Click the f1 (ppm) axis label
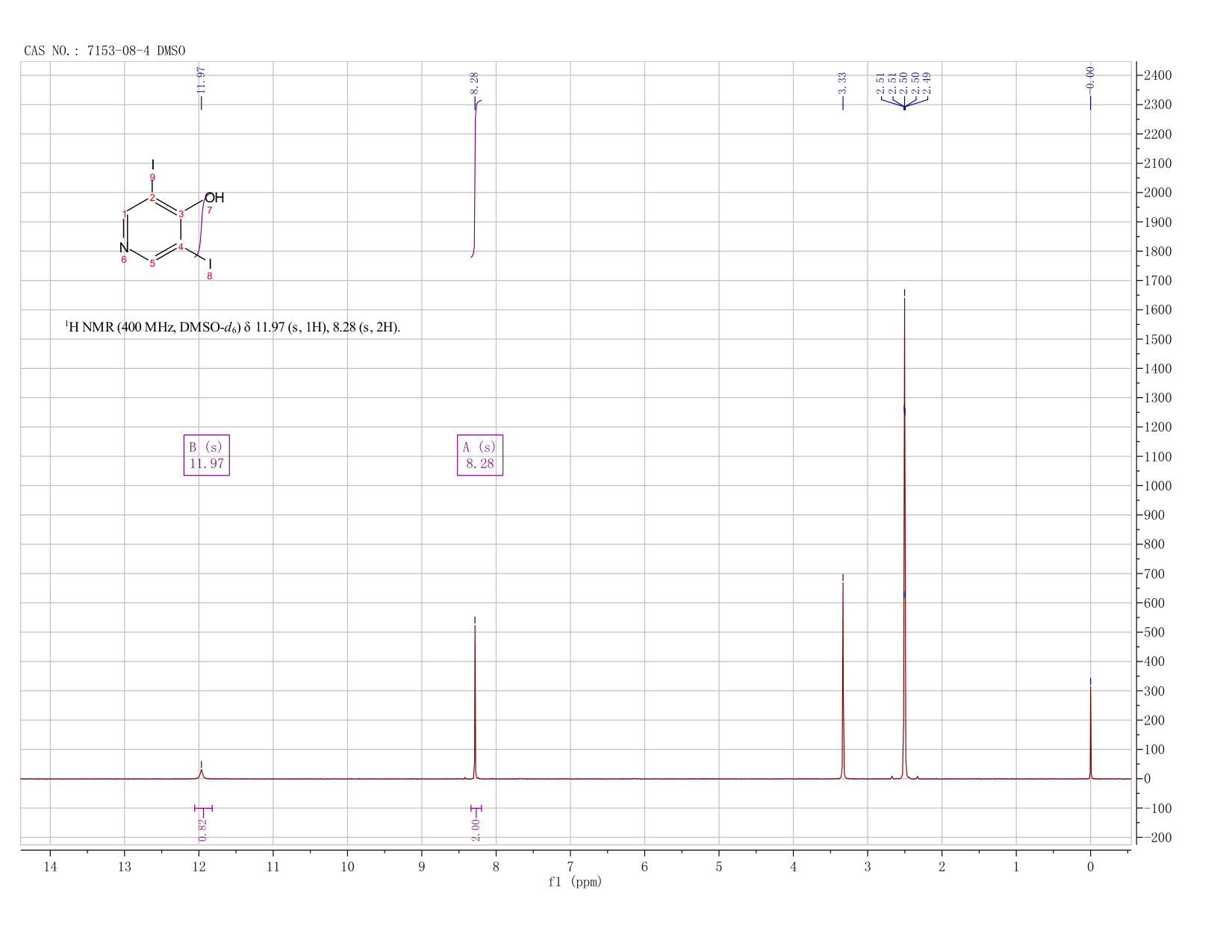1232x952 pixels. coord(575,882)
